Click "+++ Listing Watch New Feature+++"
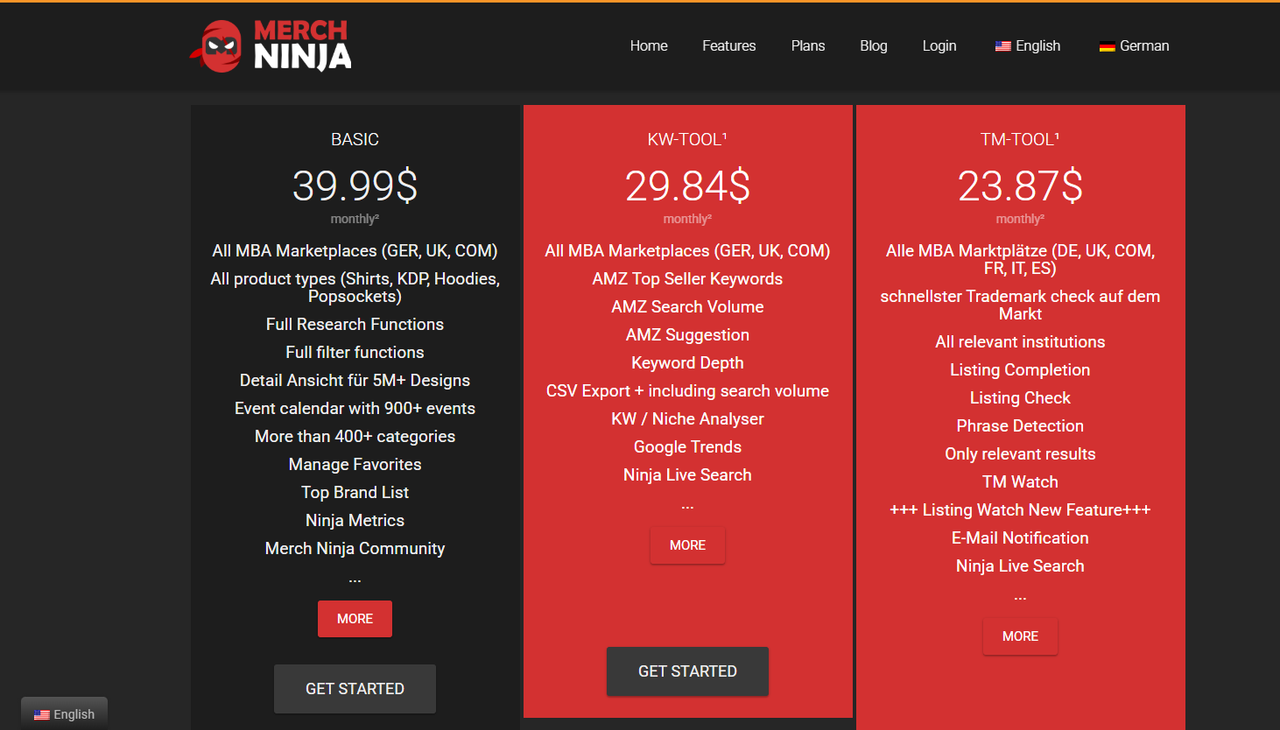 click(x=1020, y=510)
